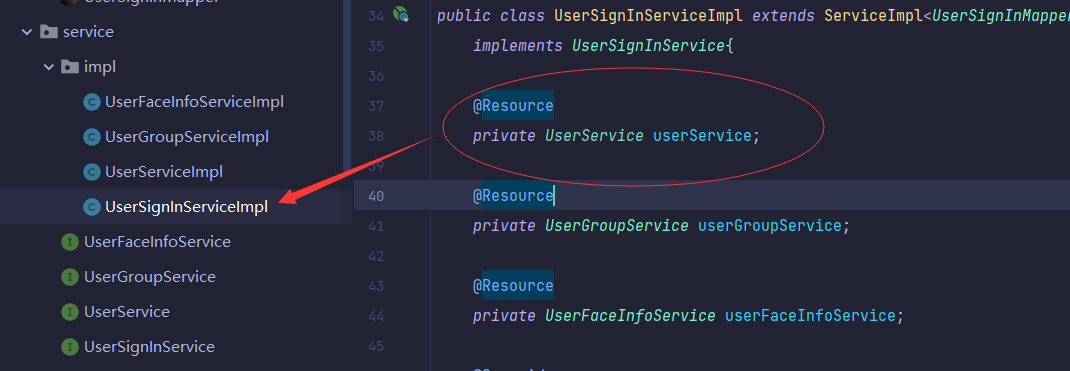The image size is (1070, 371).
Task: Click the class icon beside UserGroupServiceImpl
Action: pyautogui.click(x=91, y=137)
